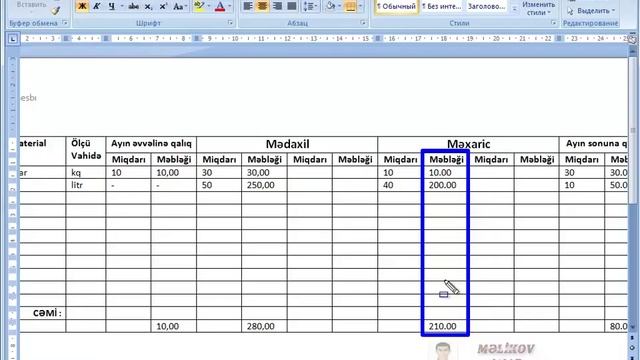Screen dimensions: 640x360
Task: Click the Ayın əvvəlinə qalıq header
Action: 151,144
